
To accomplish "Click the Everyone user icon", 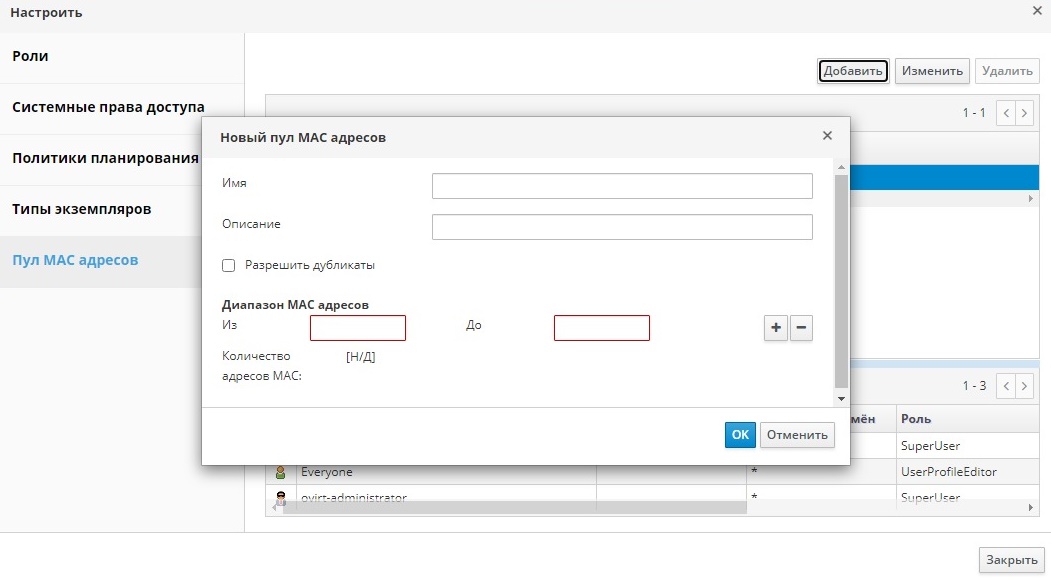I will [x=281, y=472].
